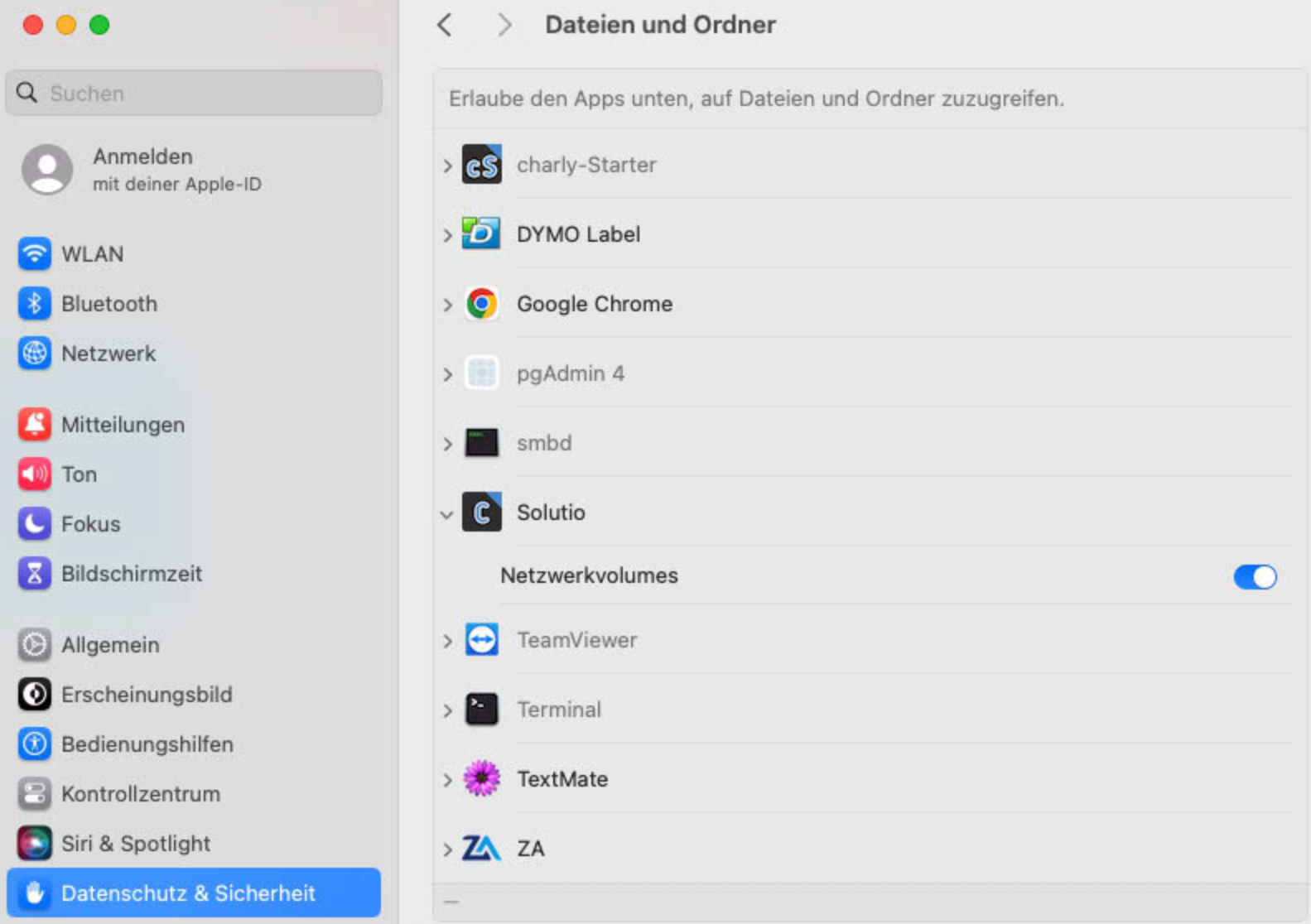The width and height of the screenshot is (1311, 924).
Task: Expand the Google Chrome permissions row
Action: click(447, 305)
